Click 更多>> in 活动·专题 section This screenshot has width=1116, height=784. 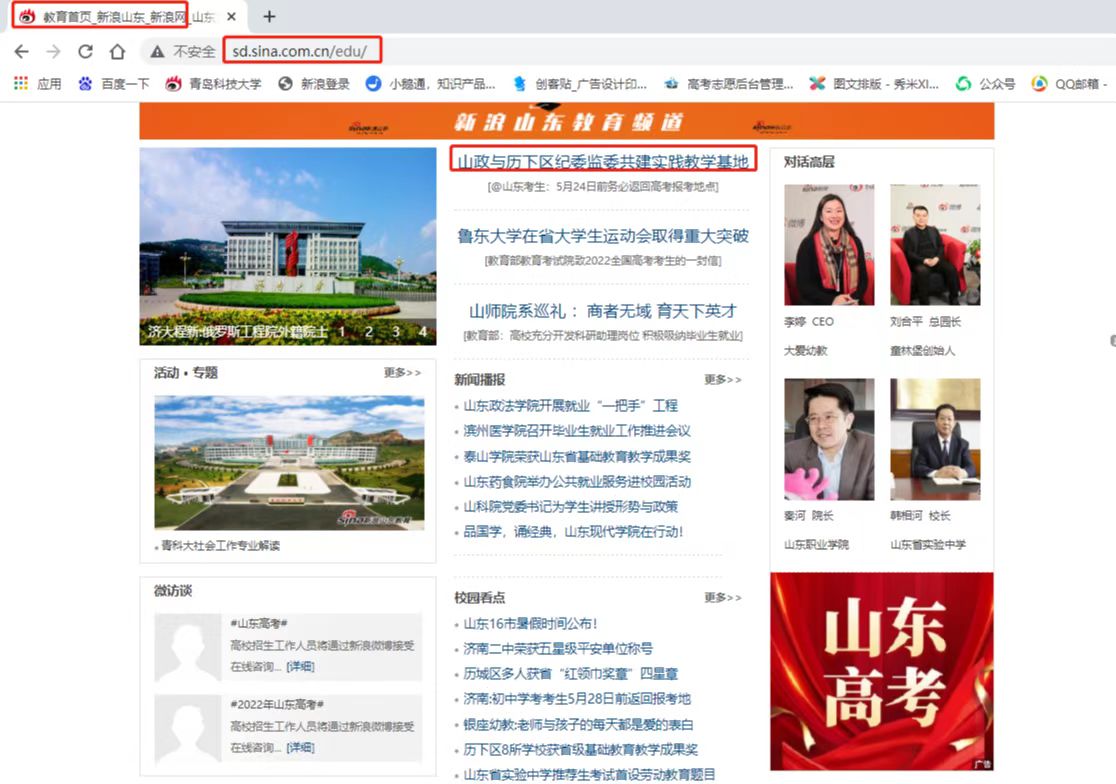(x=402, y=373)
